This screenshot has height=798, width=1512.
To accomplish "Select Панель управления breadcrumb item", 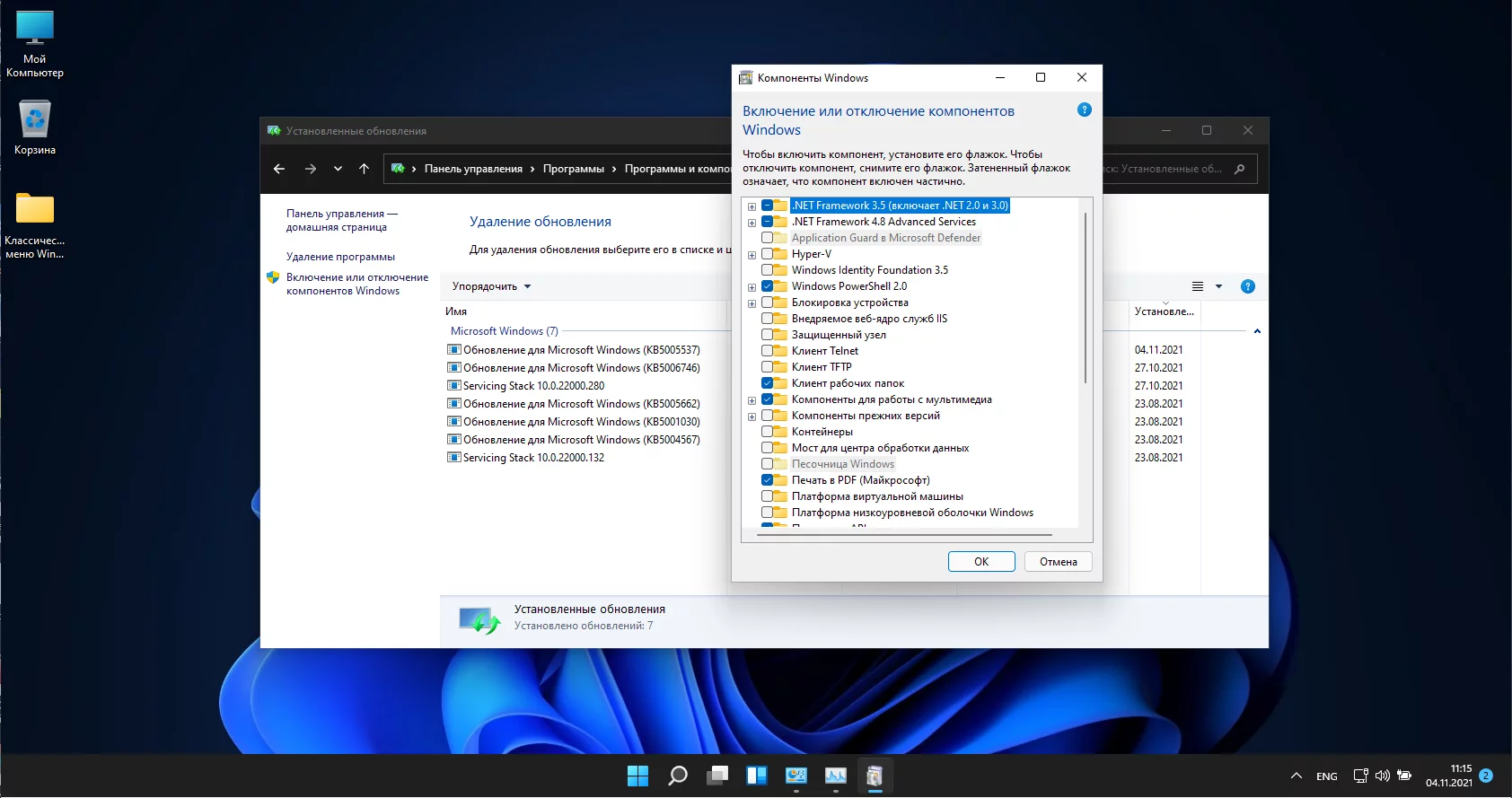I will (x=473, y=169).
